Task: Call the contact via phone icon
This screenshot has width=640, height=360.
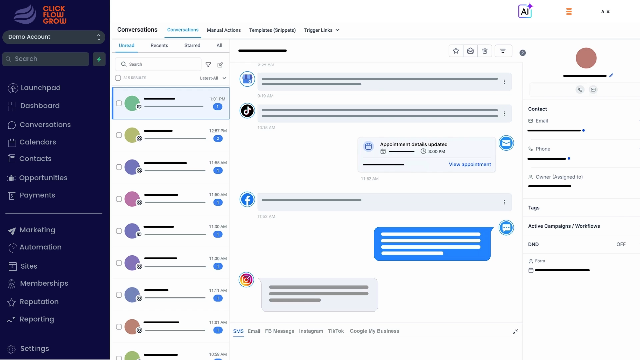Action: coord(580,89)
